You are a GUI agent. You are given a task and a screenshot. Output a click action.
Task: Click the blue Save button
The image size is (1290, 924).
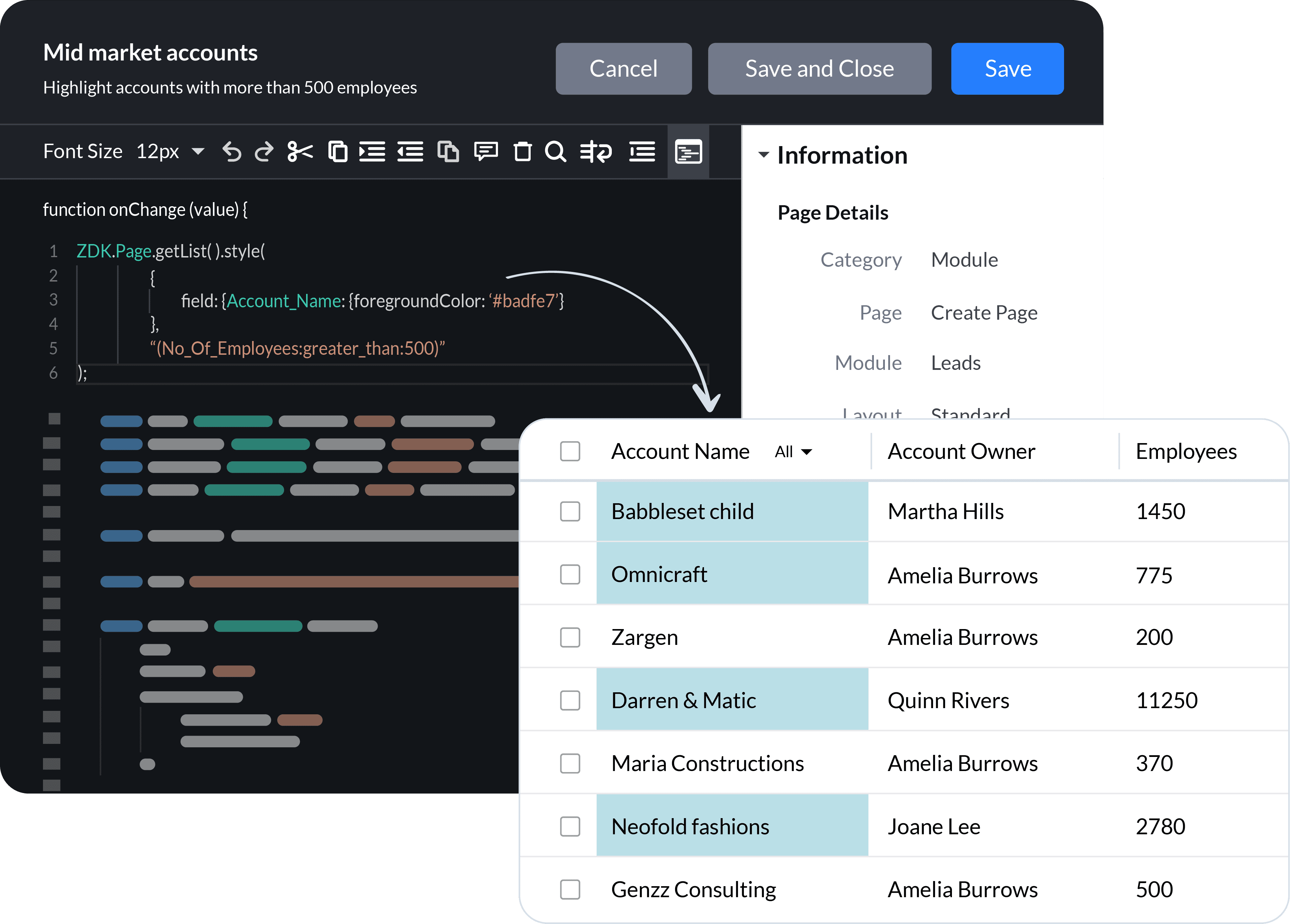1007,69
